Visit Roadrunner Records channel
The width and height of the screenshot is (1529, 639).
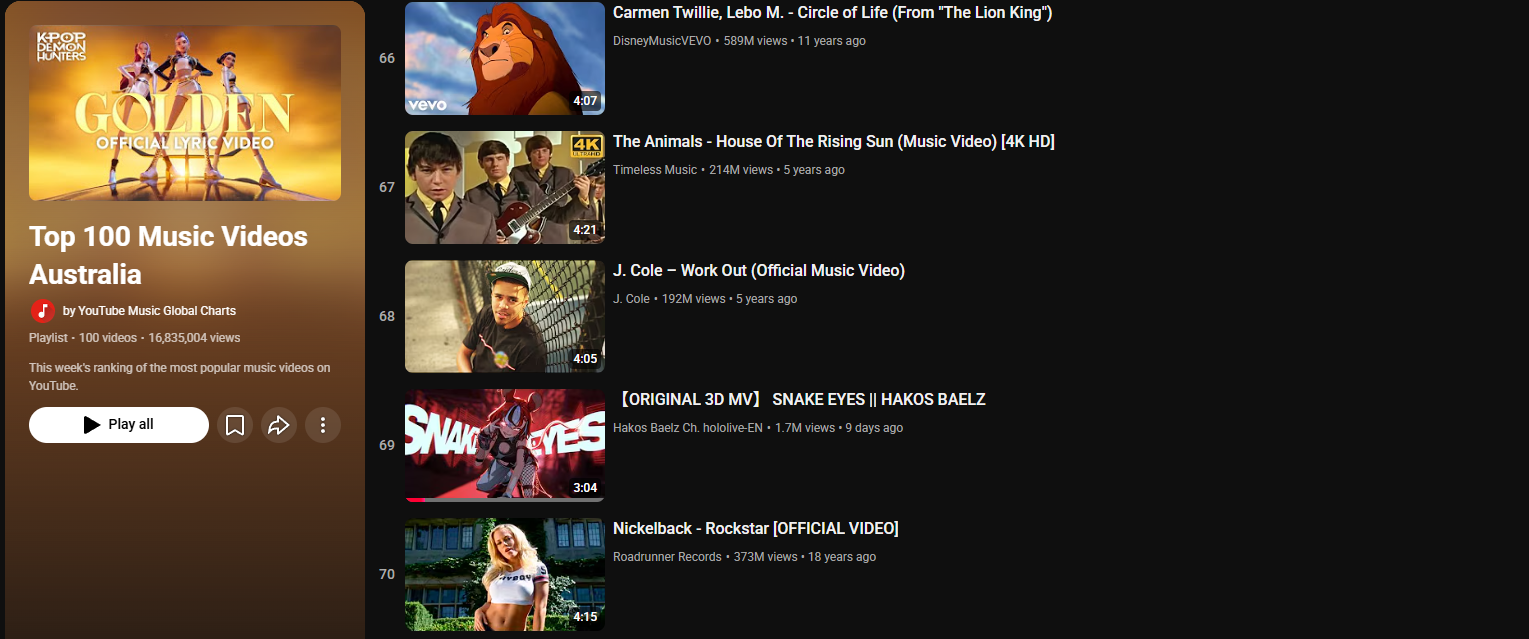click(x=667, y=557)
